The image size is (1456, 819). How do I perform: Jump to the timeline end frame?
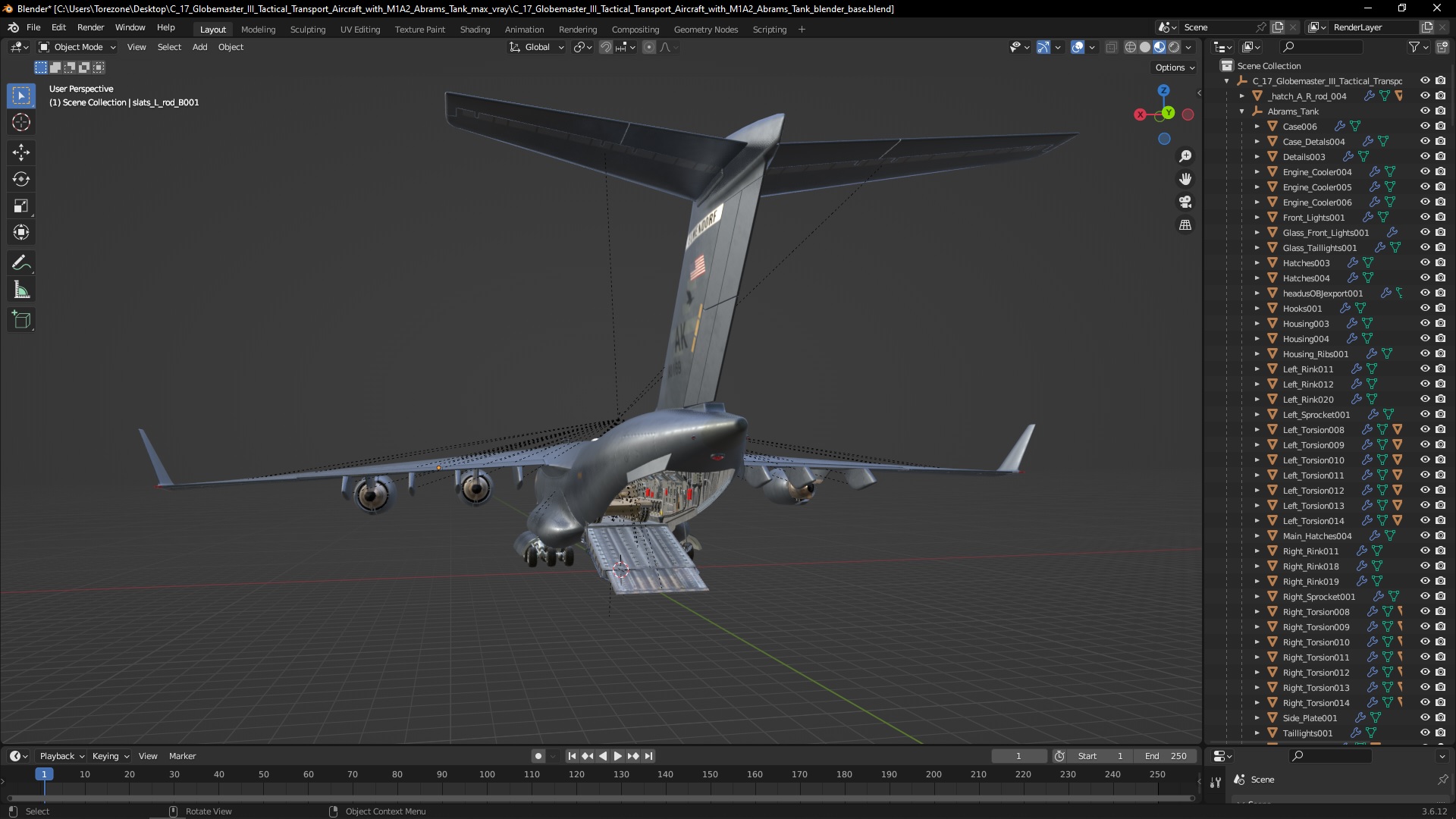[648, 756]
